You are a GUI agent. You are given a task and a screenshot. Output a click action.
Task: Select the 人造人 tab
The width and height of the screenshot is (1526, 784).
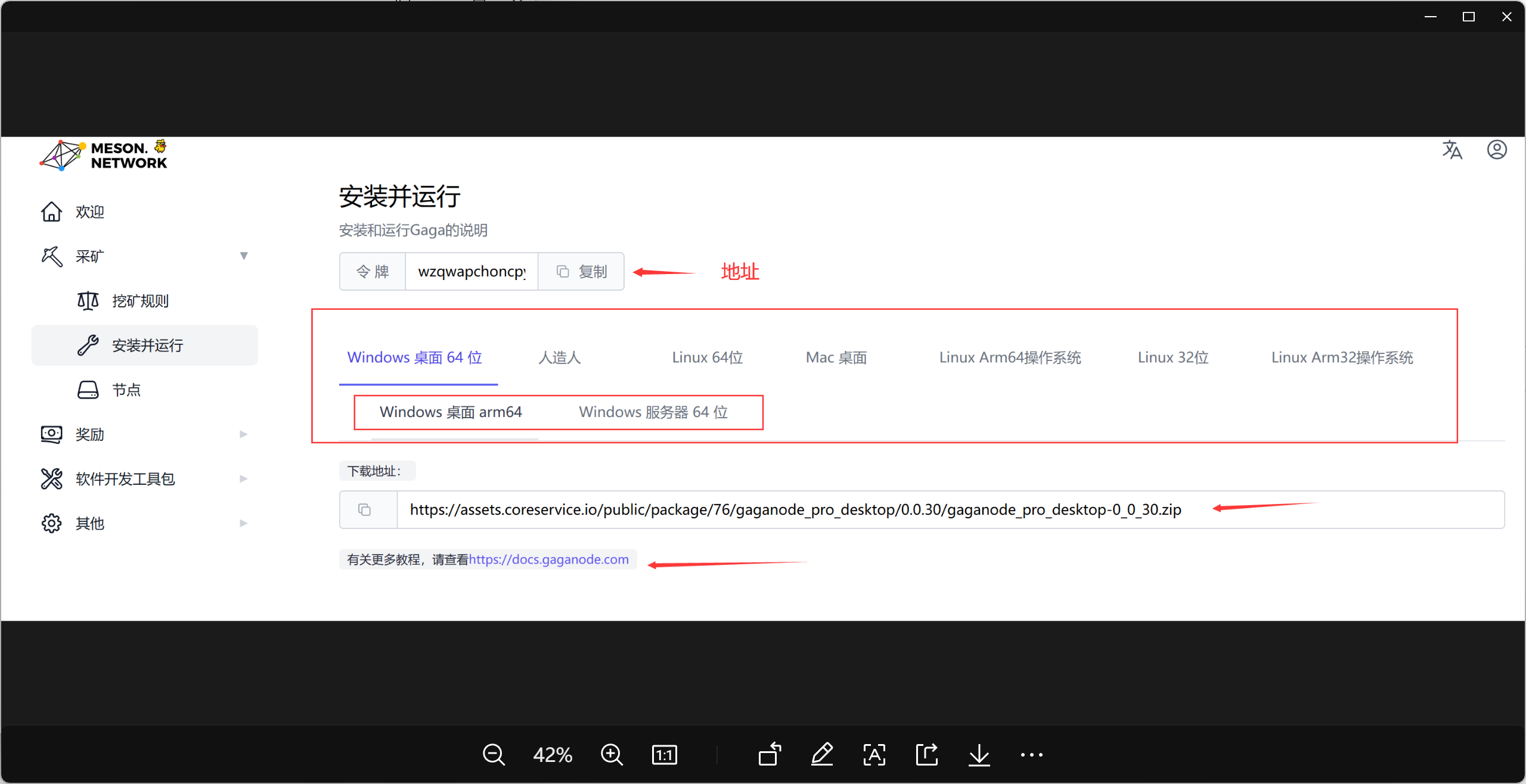[x=559, y=357]
